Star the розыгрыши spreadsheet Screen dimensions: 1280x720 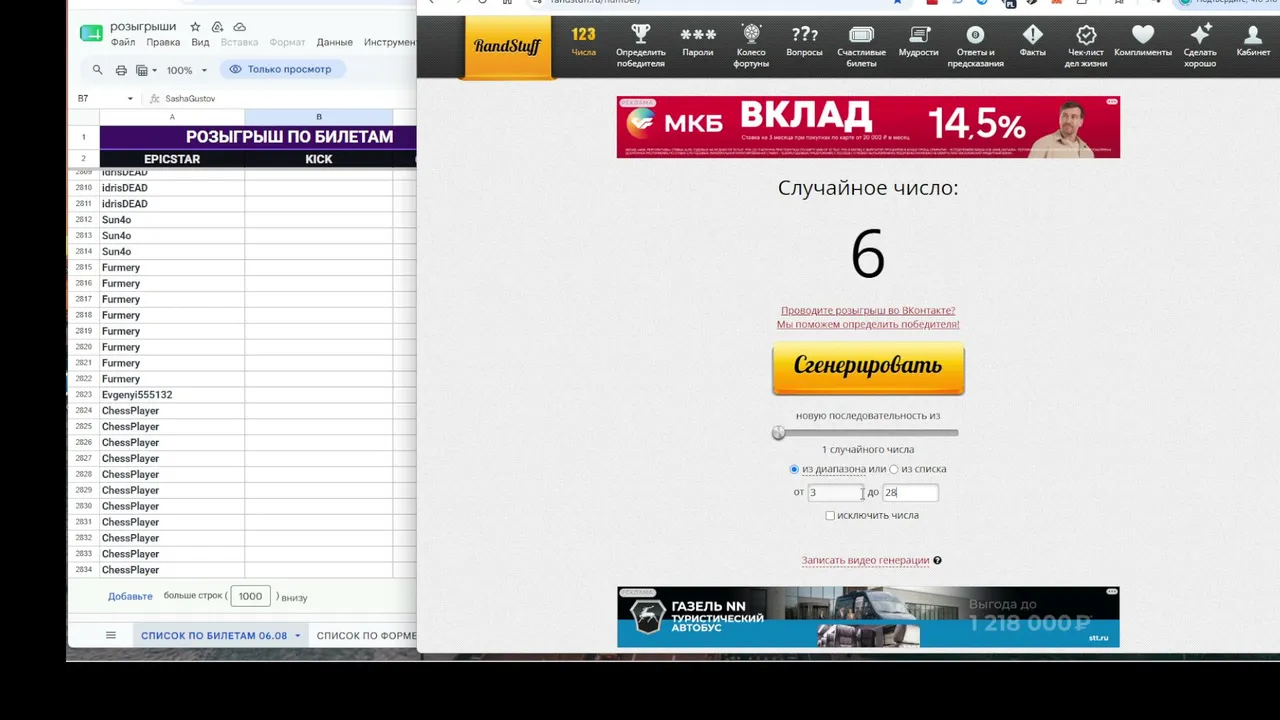[x=195, y=27]
